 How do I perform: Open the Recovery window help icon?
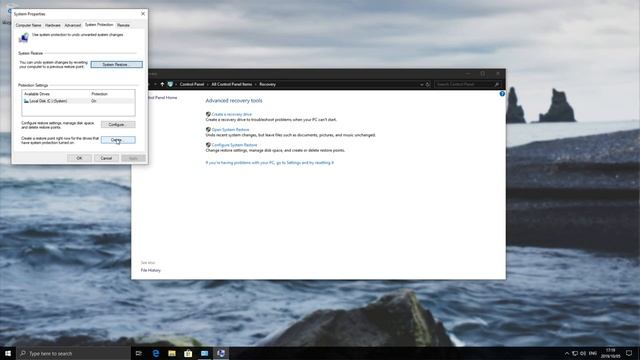[x=502, y=94]
